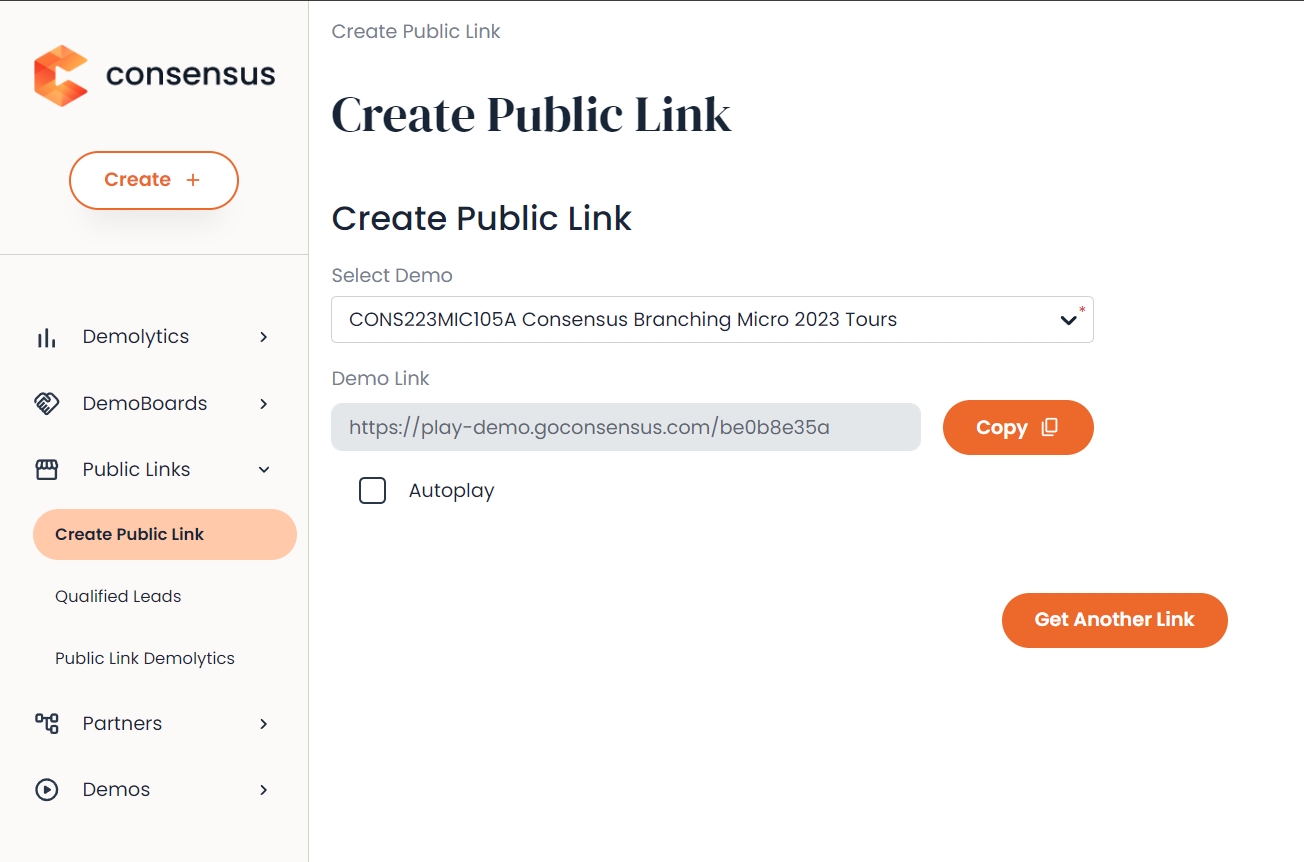Expand the Demolytics section
1304x862 pixels.
point(262,337)
